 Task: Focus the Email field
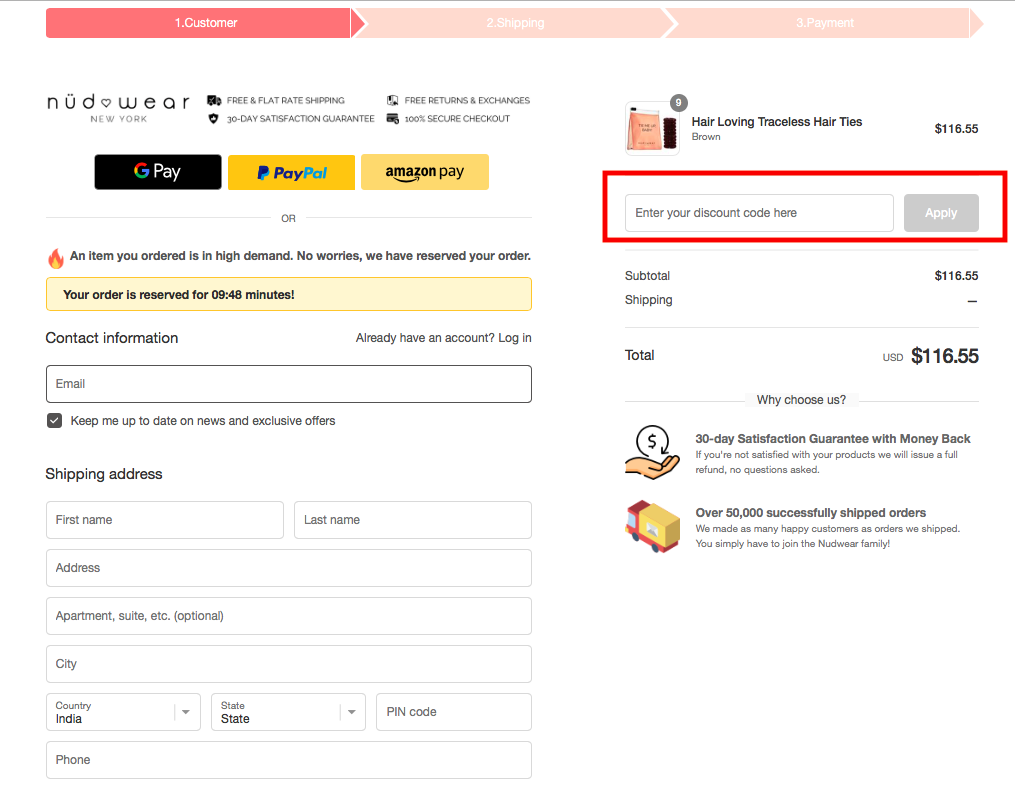(289, 384)
